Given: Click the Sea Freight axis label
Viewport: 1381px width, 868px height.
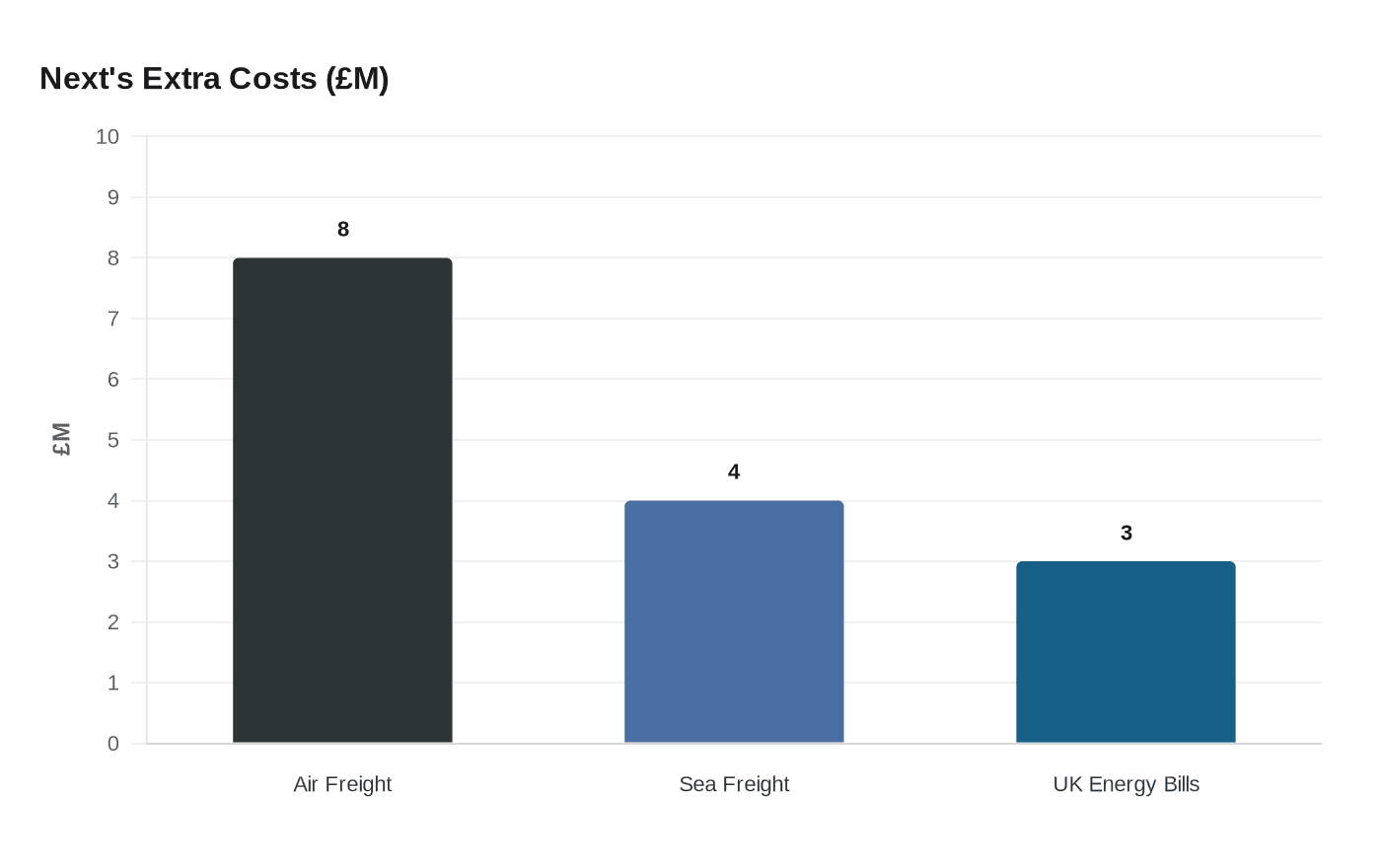Looking at the screenshot, I should pyautogui.click(x=734, y=784).
